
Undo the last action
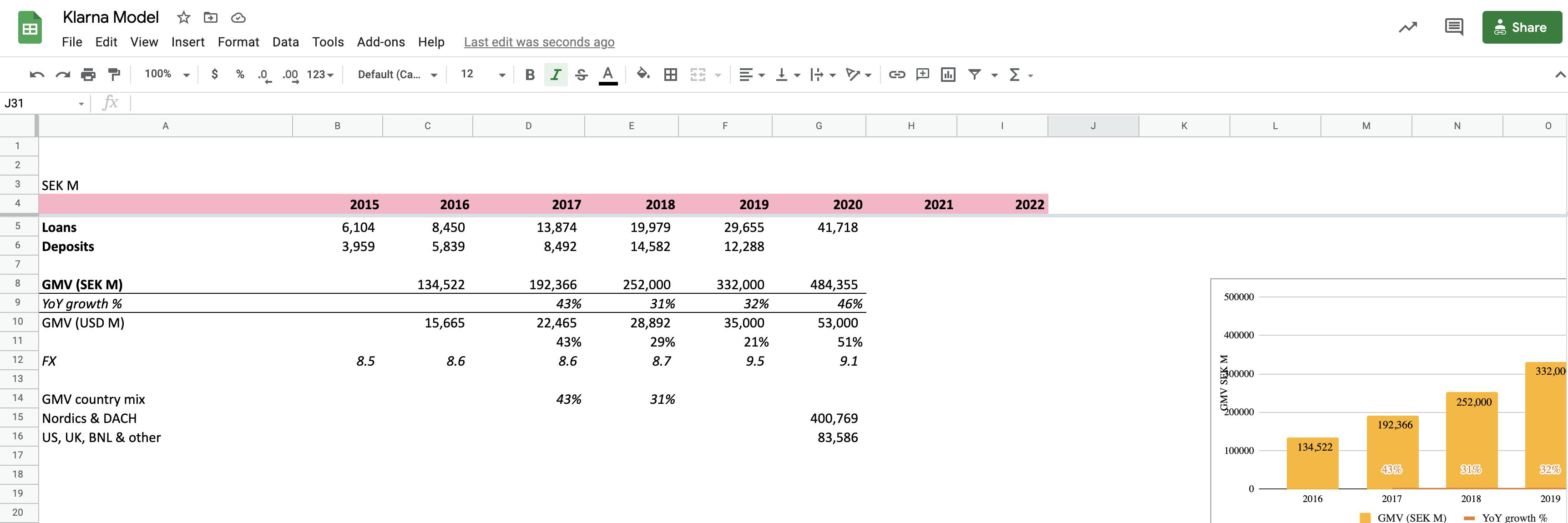coord(37,75)
